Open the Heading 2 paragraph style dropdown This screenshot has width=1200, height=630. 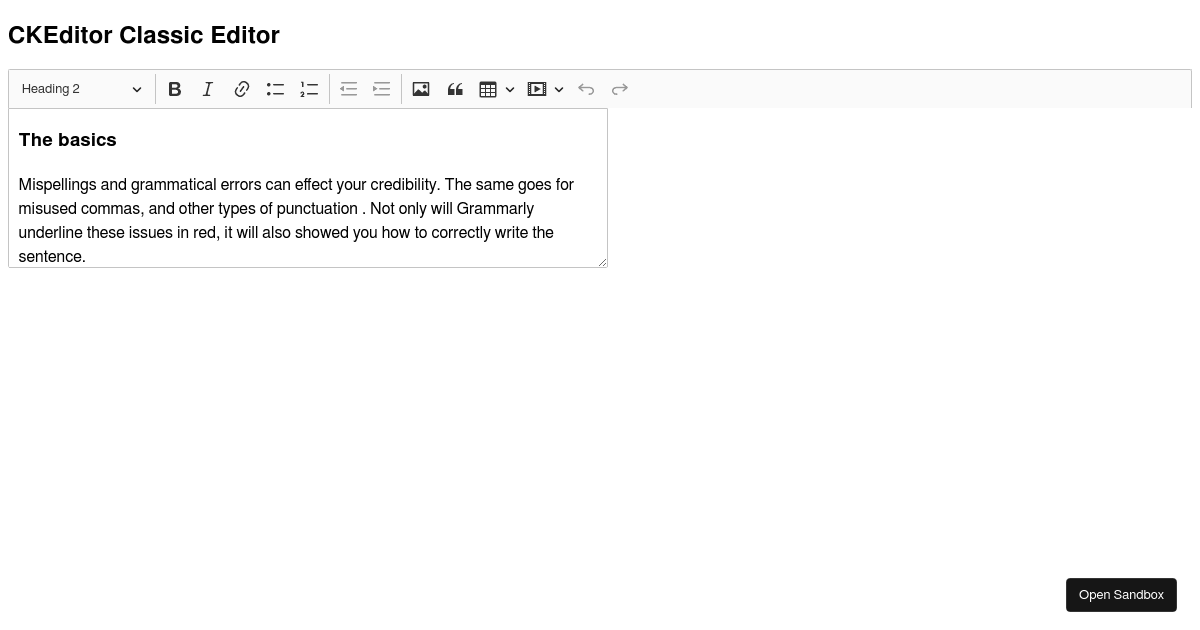click(82, 89)
